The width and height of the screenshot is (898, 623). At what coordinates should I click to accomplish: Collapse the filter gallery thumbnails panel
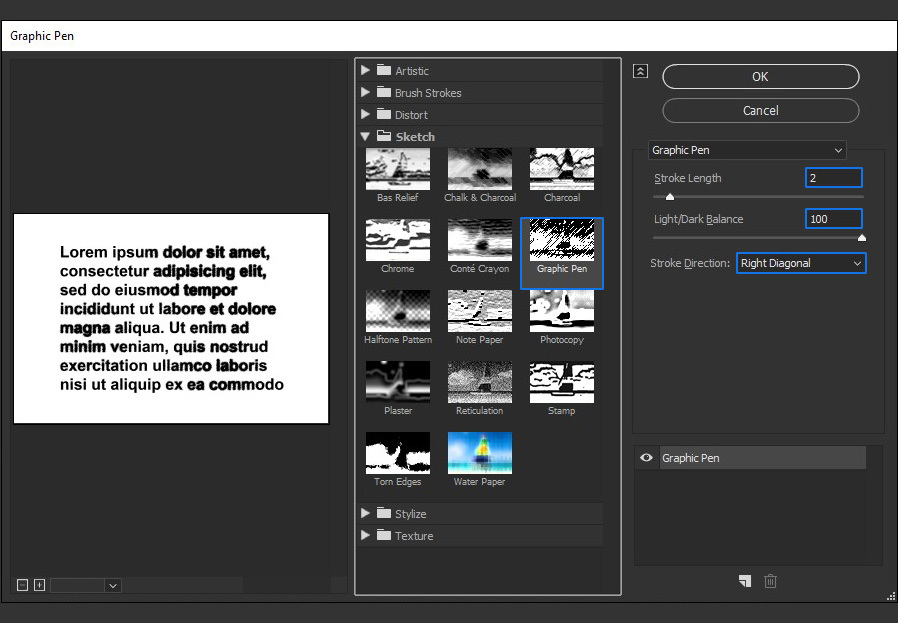click(x=640, y=71)
